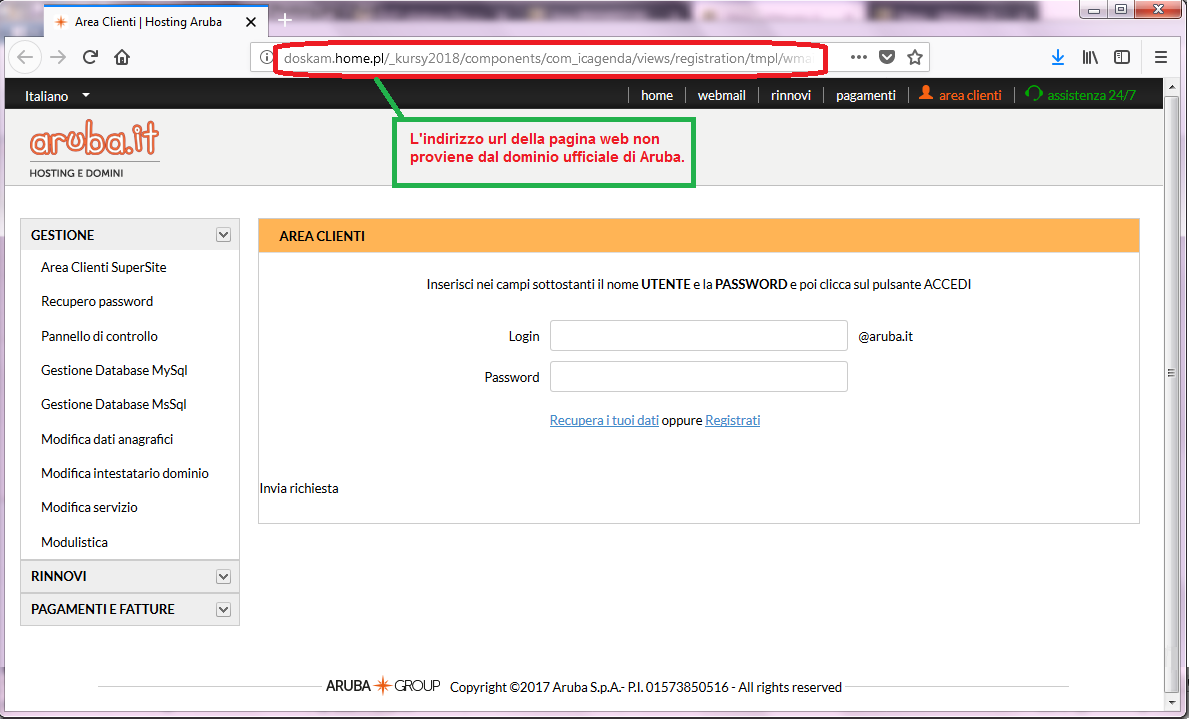
Task: Bookmark this page with the star icon
Action: click(915, 58)
